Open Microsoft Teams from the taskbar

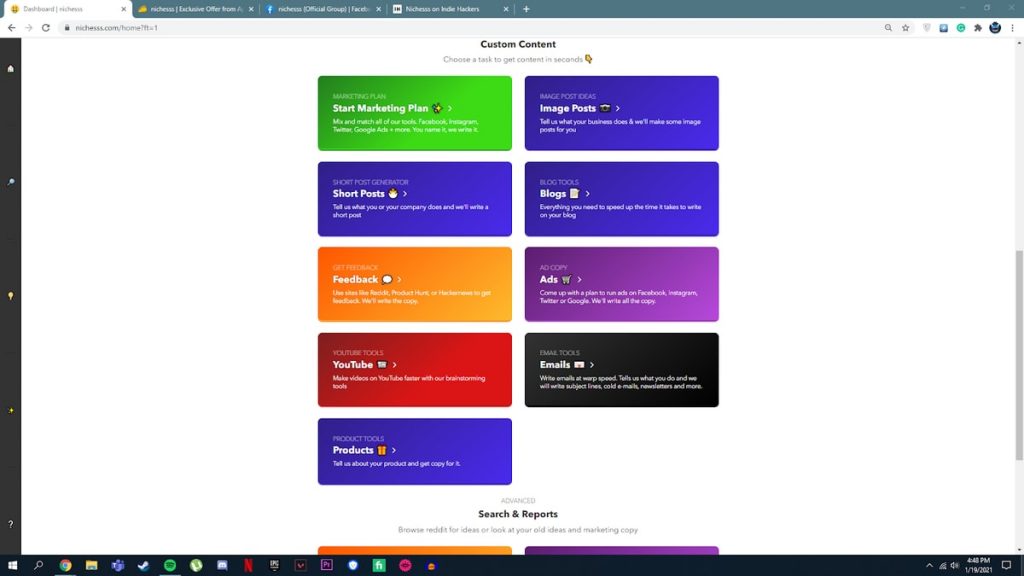click(118, 565)
